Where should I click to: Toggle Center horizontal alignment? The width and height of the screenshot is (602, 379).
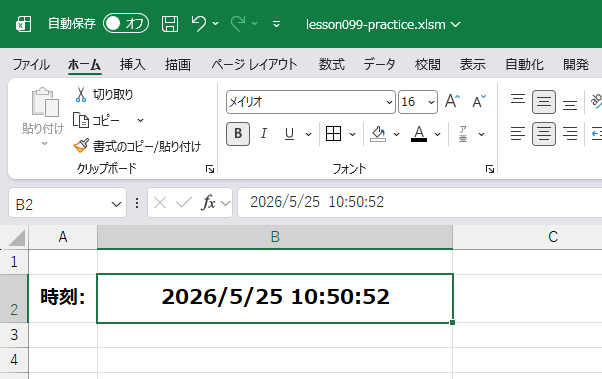click(x=544, y=134)
